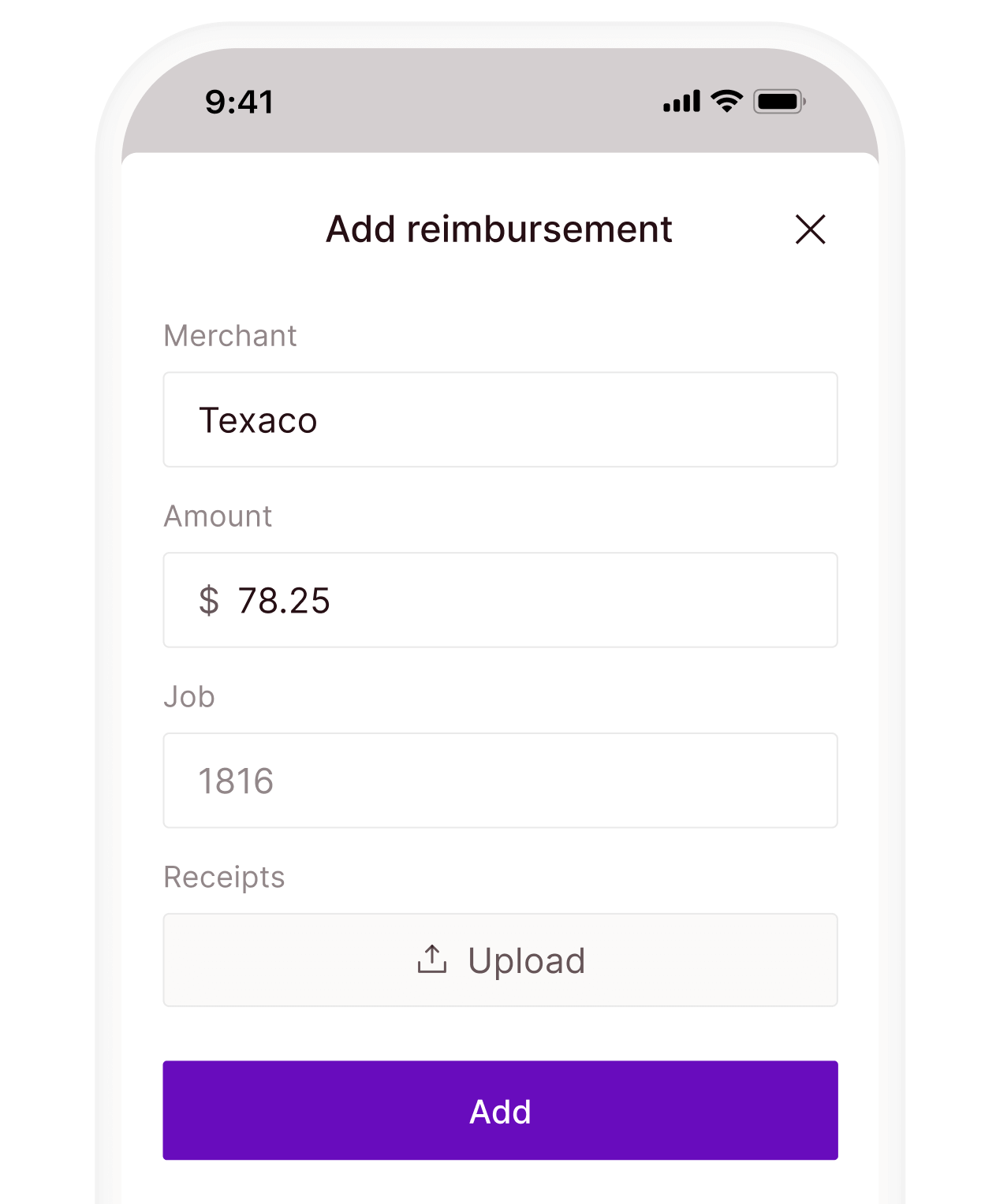Tap the 78.25 amount value

pyautogui.click(x=284, y=601)
